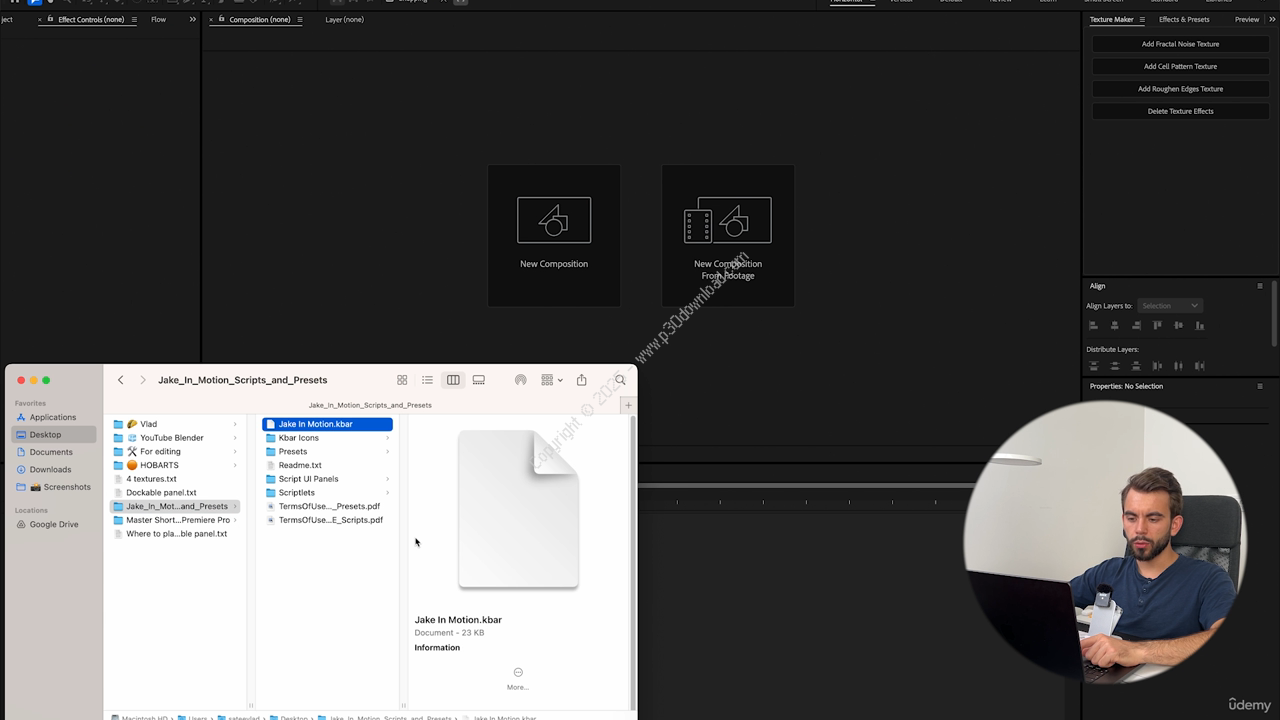Open the Align Layers to dropdown

[1169, 306]
